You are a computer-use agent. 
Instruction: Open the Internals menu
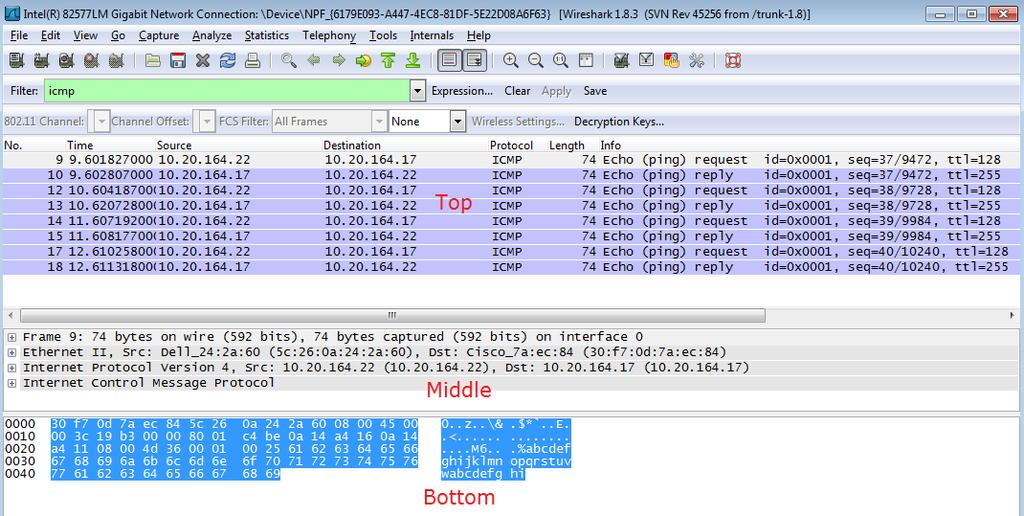point(432,35)
